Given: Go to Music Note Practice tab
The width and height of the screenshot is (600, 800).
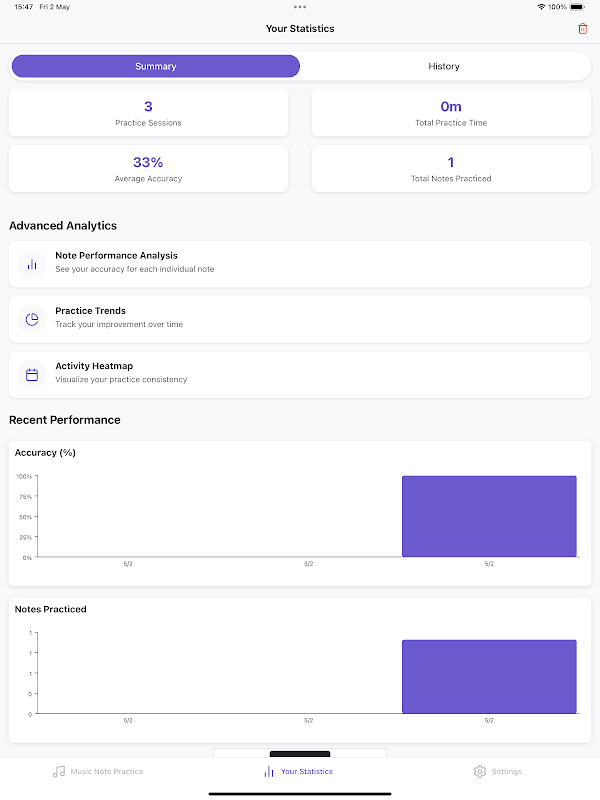Looking at the screenshot, I should click(99, 772).
